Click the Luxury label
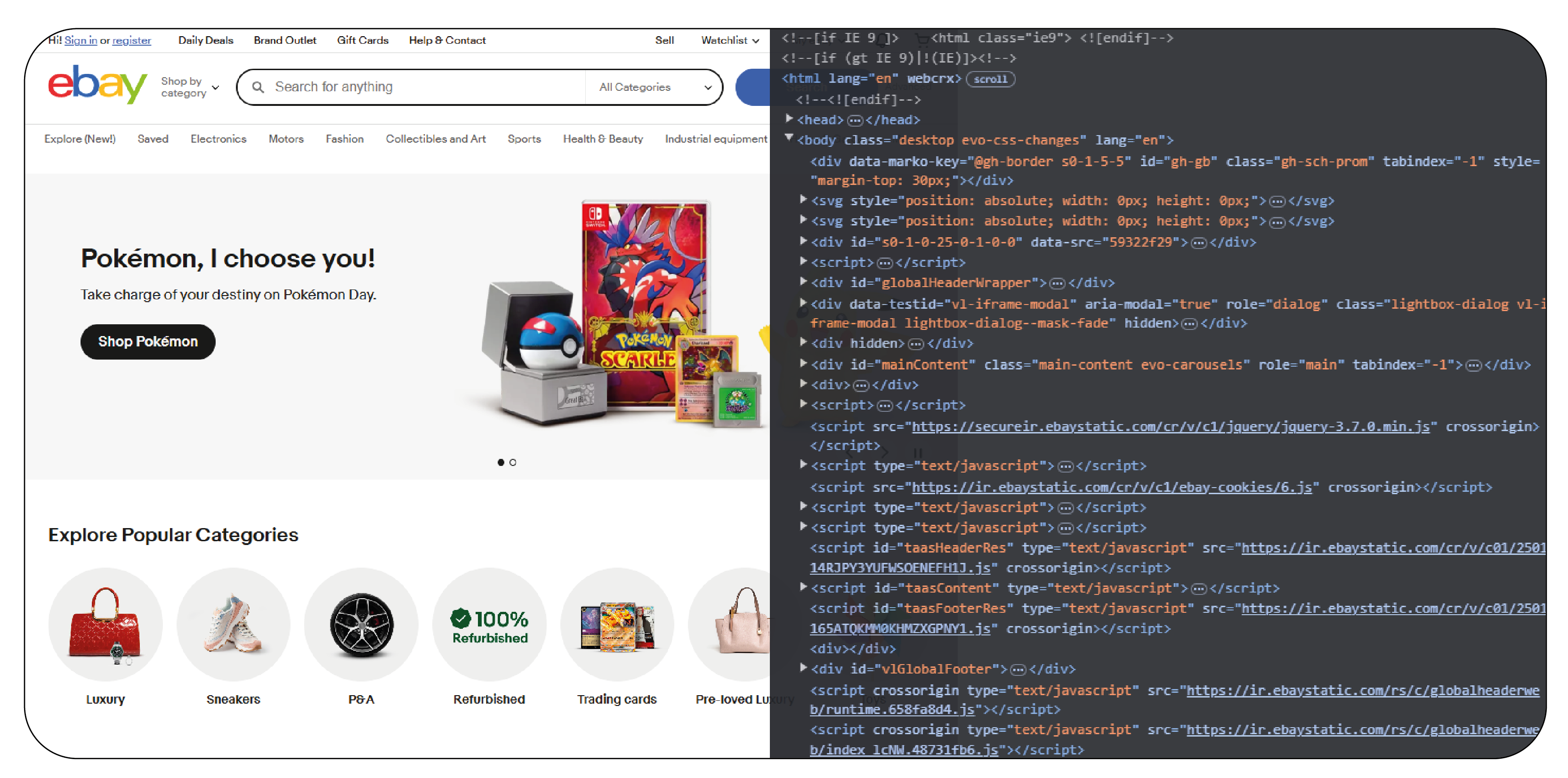1568x778 pixels. click(x=105, y=699)
